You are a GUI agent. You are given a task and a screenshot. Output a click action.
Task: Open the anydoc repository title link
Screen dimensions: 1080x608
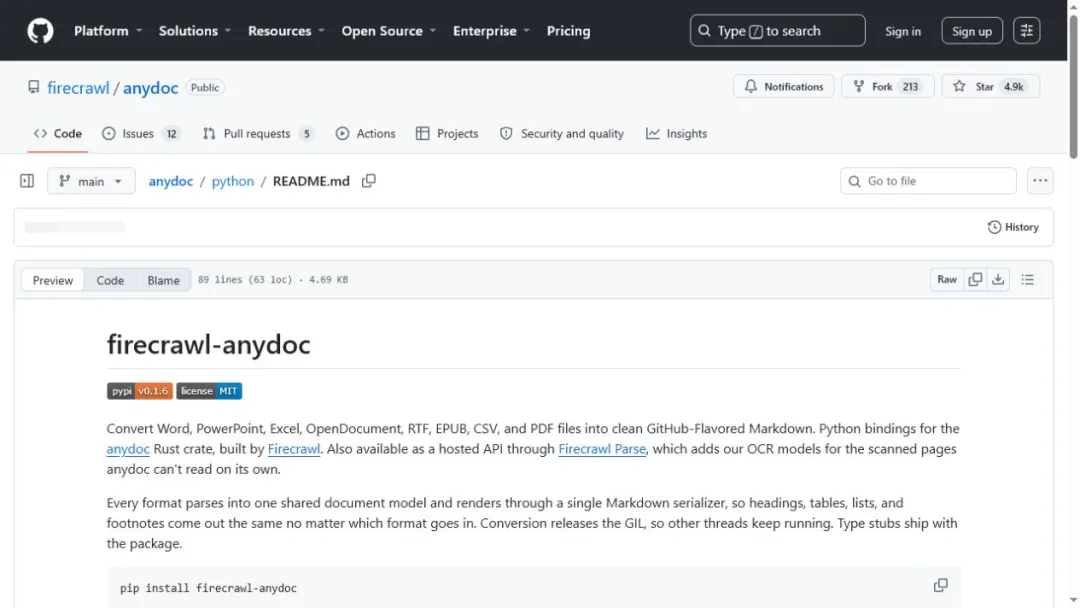click(x=150, y=87)
